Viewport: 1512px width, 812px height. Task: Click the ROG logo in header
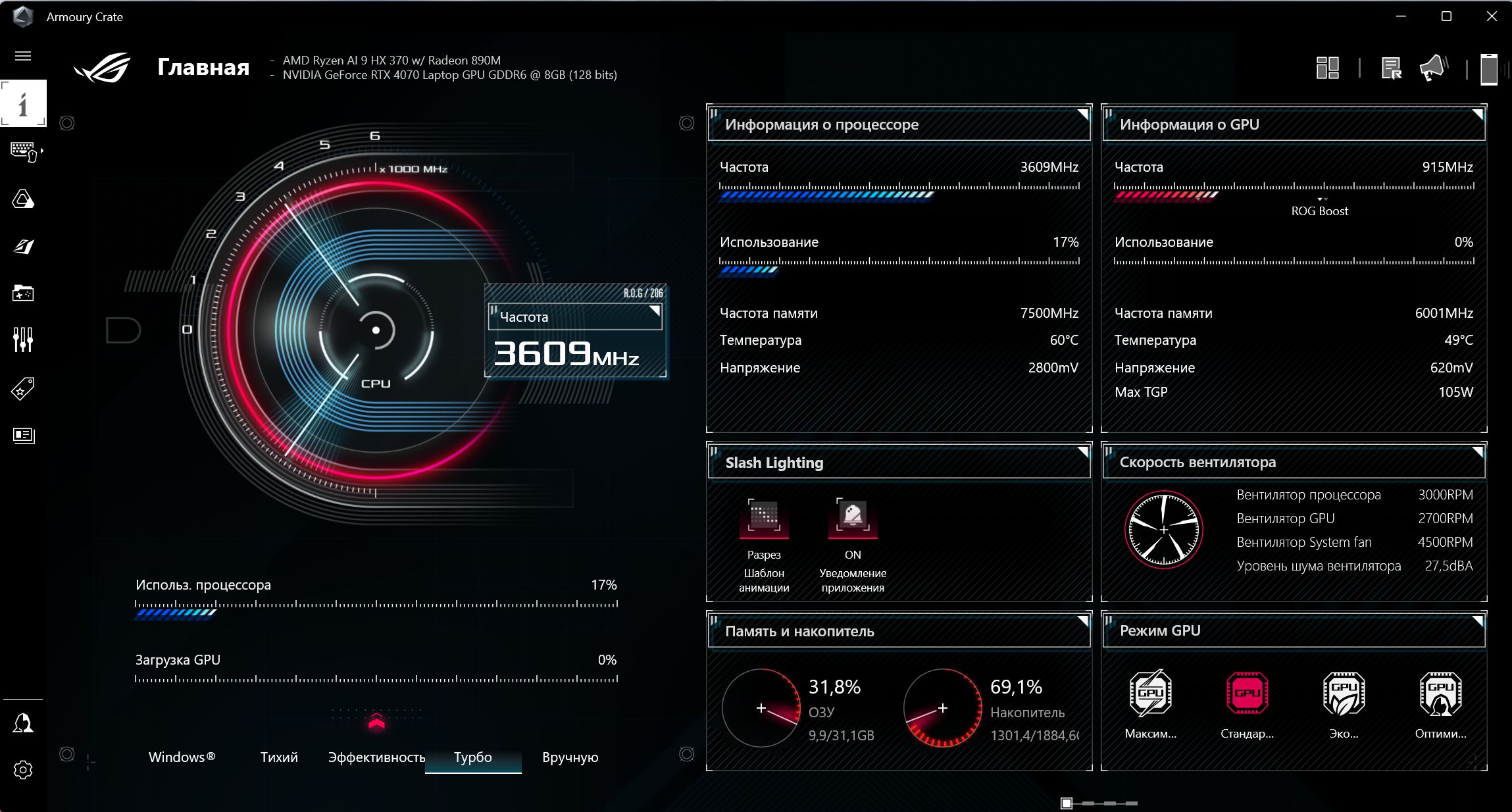pyautogui.click(x=103, y=68)
